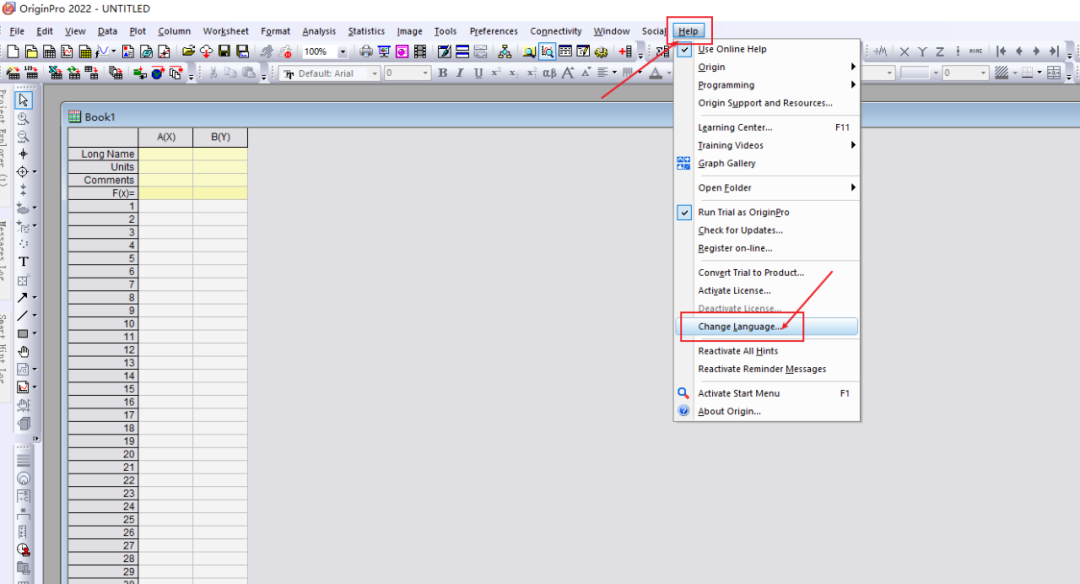Click the Superscript icon
This screenshot has height=584, width=1080.
click(x=496, y=73)
